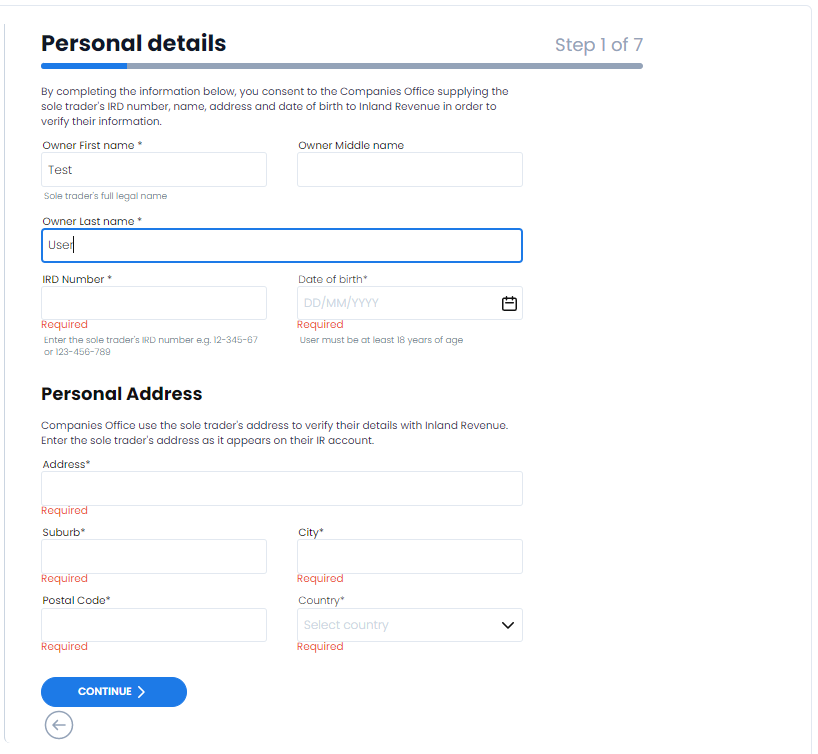The height and width of the screenshot is (754, 818).
Task: Click the IRD Number input box
Action: (x=154, y=303)
